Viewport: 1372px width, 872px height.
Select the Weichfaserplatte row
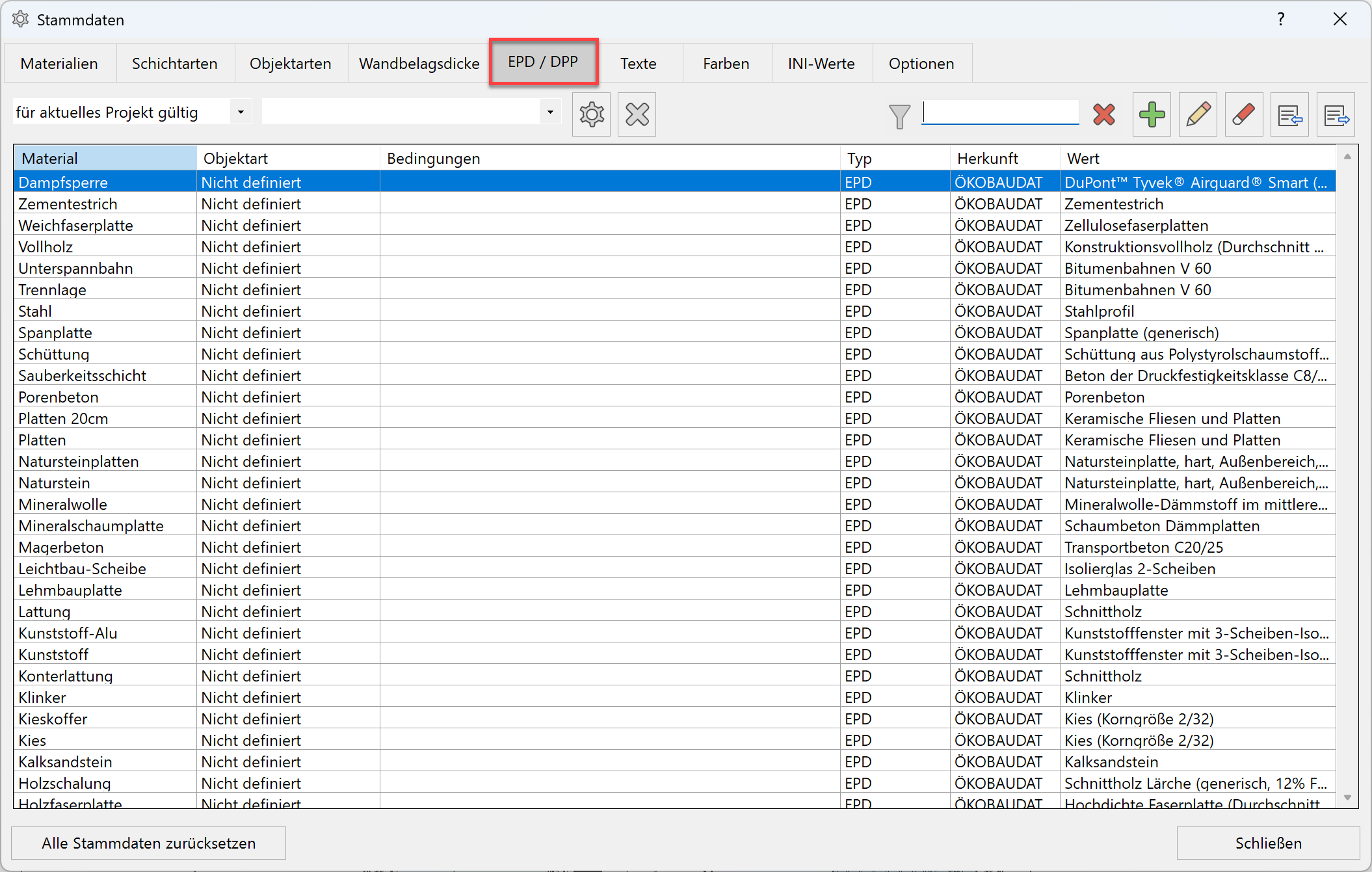coord(675,226)
